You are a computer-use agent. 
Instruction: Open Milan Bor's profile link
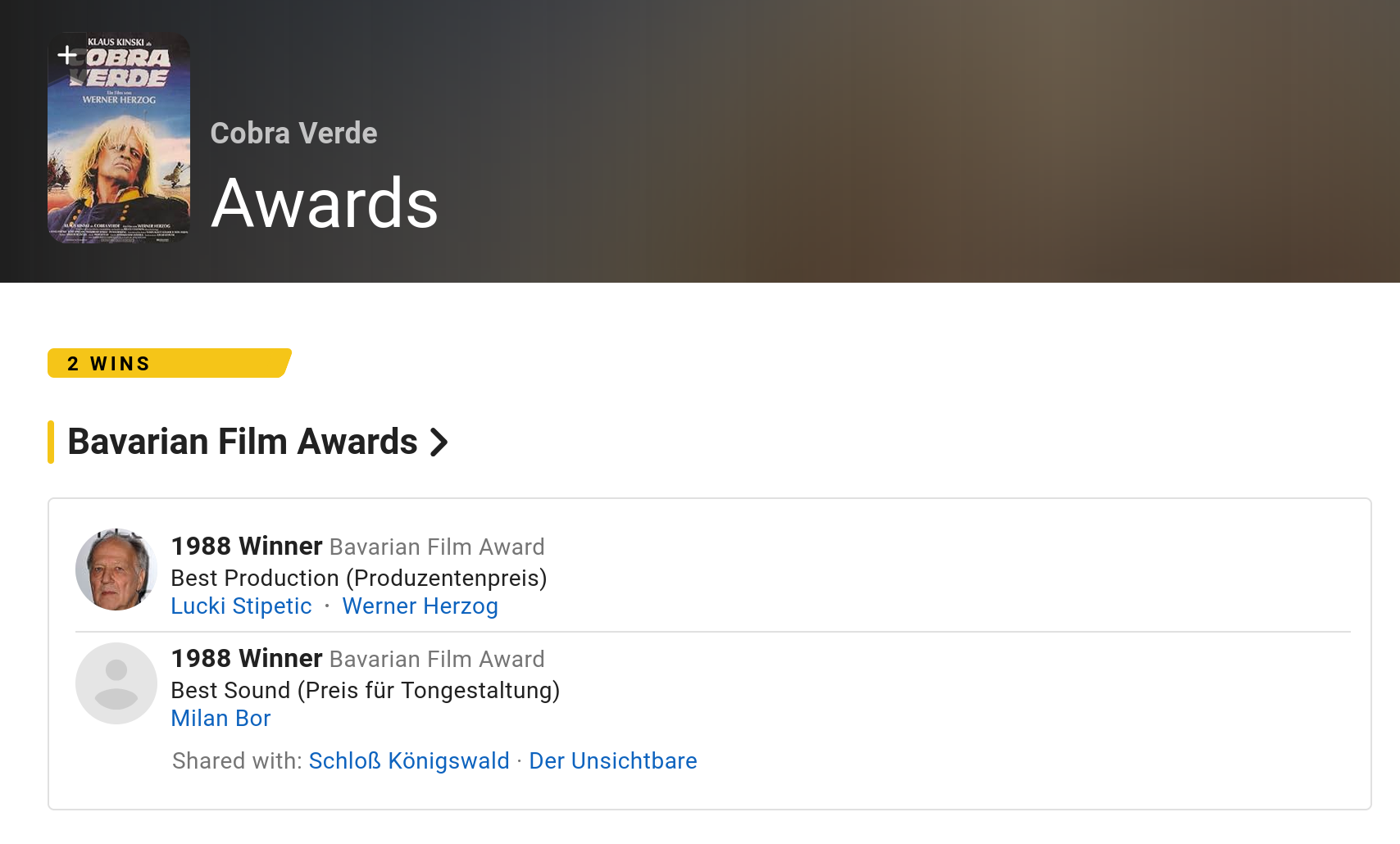(220, 719)
